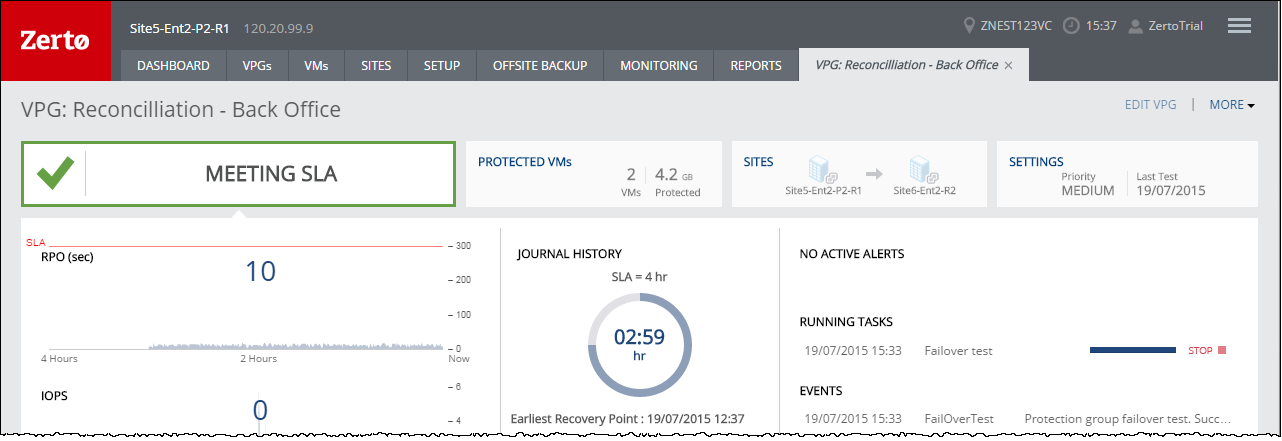Click the 2 VMs count

pos(630,181)
